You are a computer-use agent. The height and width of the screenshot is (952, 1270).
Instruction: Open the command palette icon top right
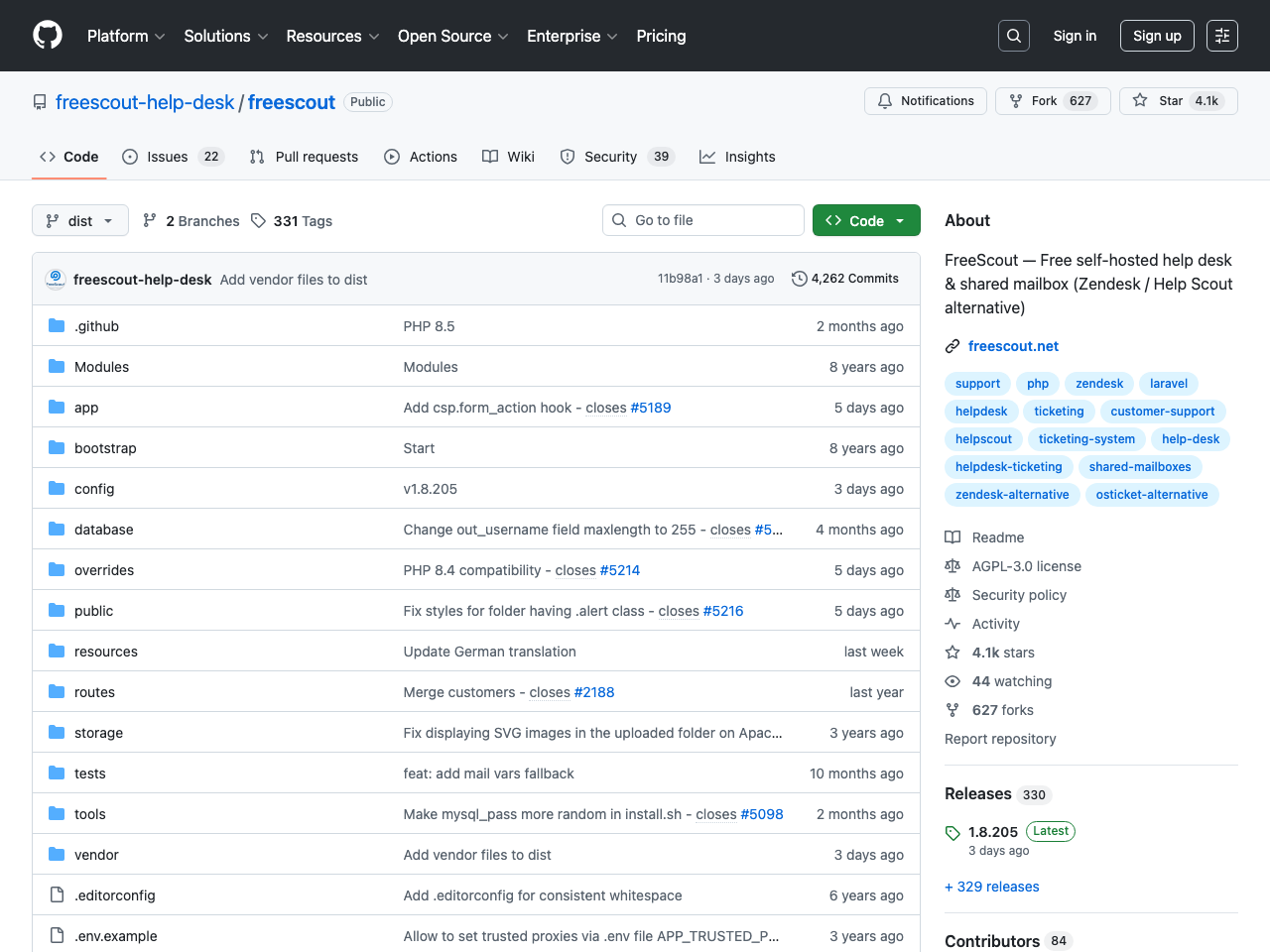[1221, 35]
